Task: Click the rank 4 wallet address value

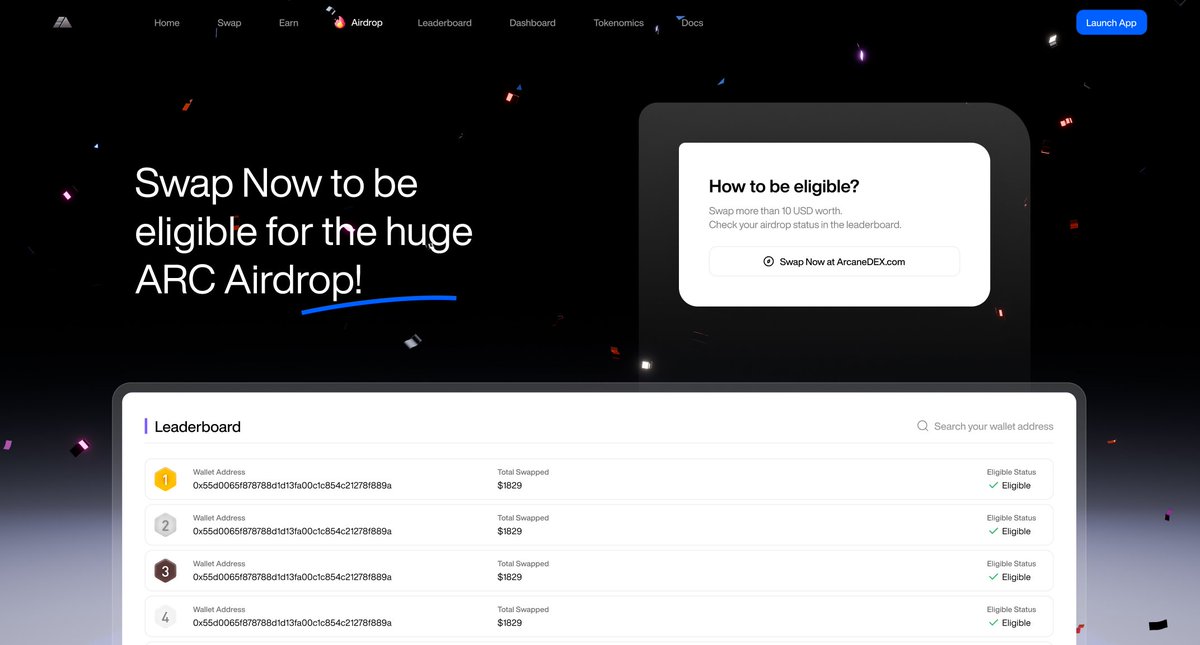Action: (x=292, y=623)
